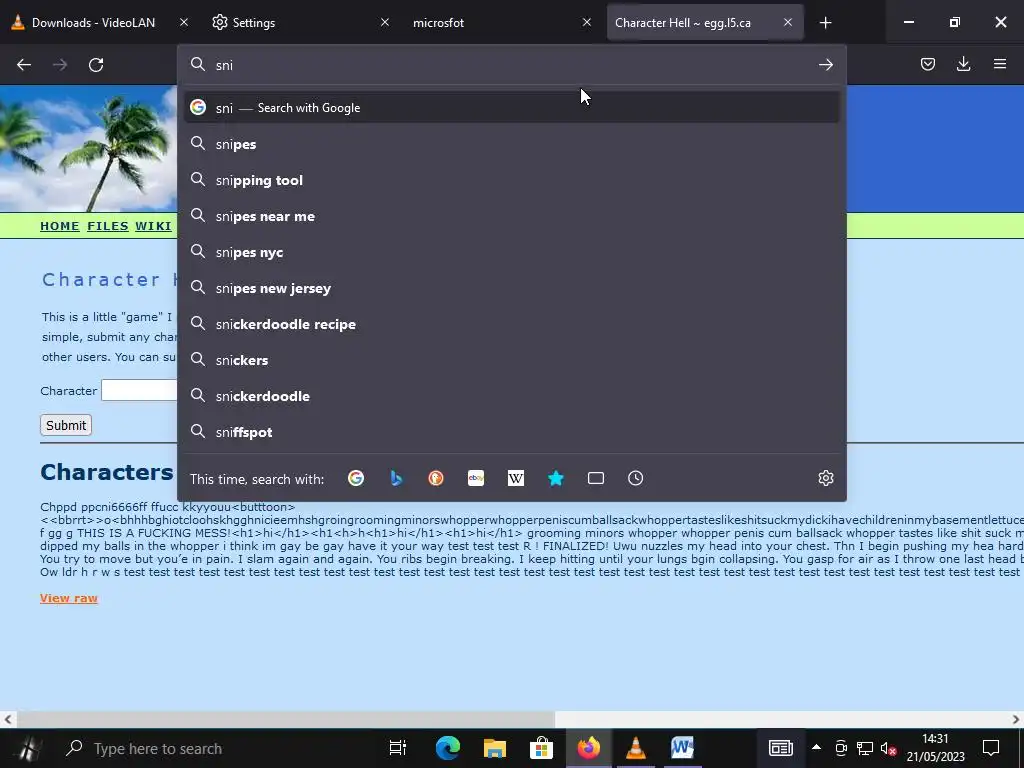The image size is (1024, 768).
Task: Open the HOME link on the page
Action: (x=59, y=226)
